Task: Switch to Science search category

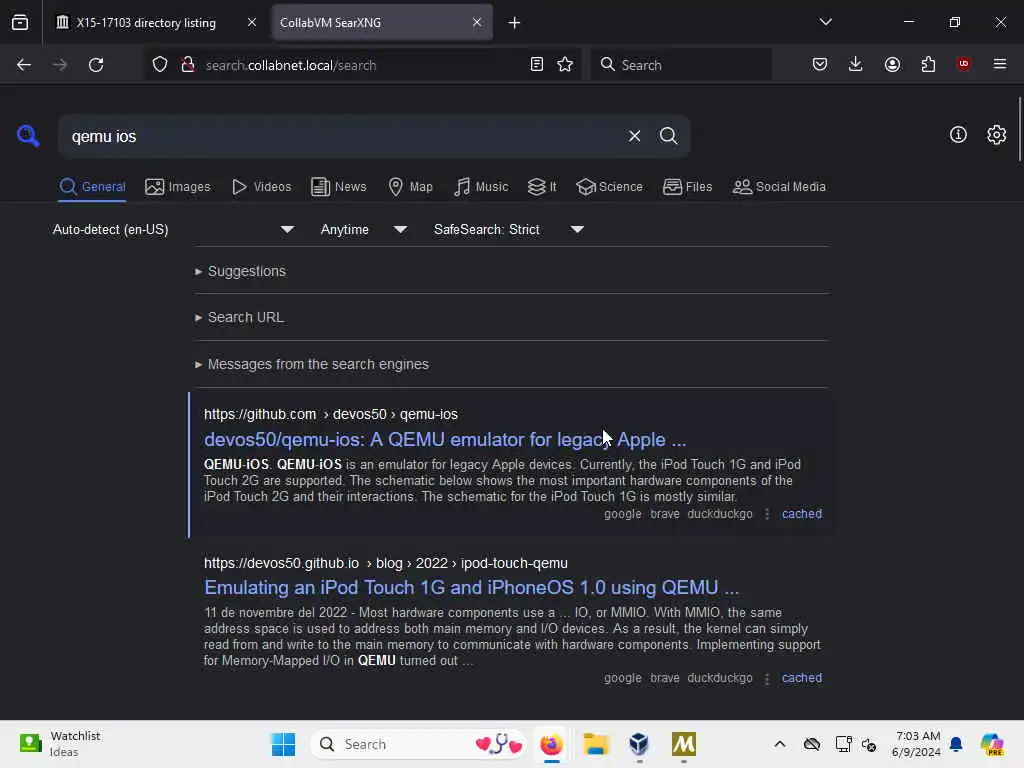Action: coord(609,187)
